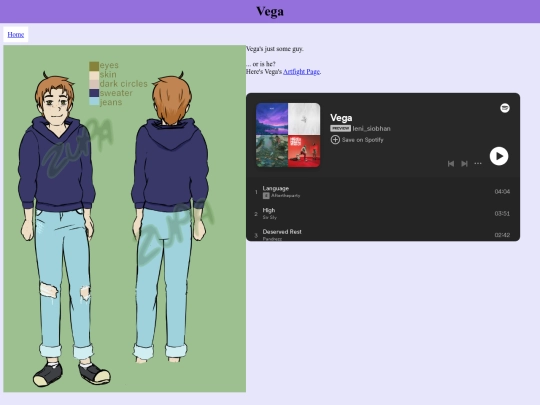Play the Vega playlist
This screenshot has width=540, height=405.
tap(499, 156)
